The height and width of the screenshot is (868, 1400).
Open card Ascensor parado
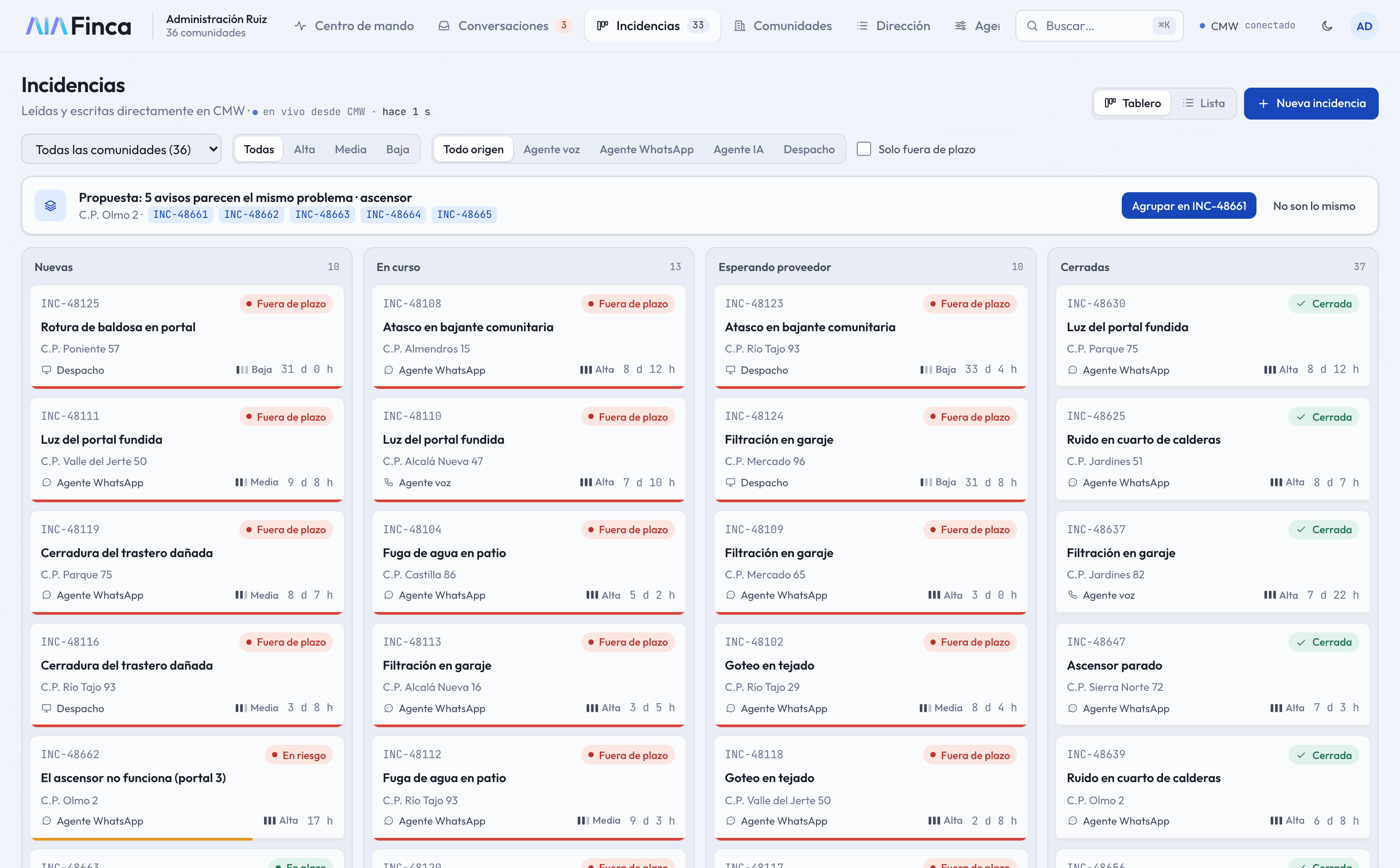point(1212,674)
